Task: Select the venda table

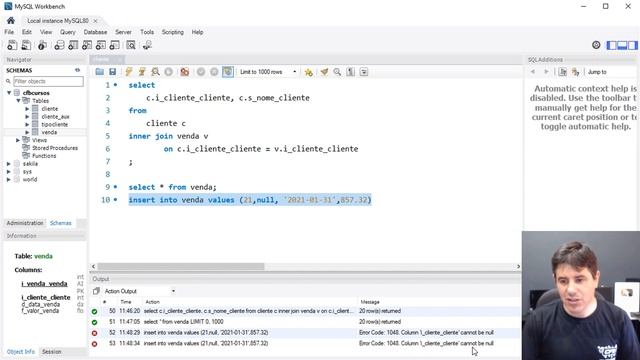Action: (49, 132)
